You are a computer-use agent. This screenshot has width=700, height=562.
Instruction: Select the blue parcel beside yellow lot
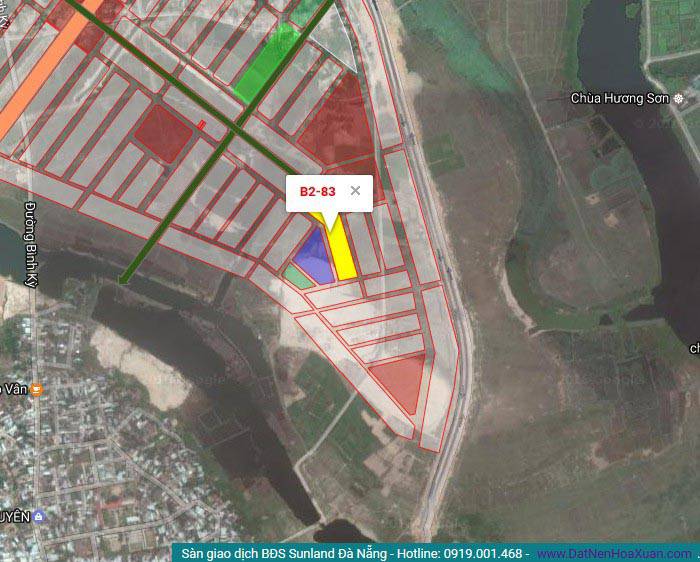click(x=312, y=258)
